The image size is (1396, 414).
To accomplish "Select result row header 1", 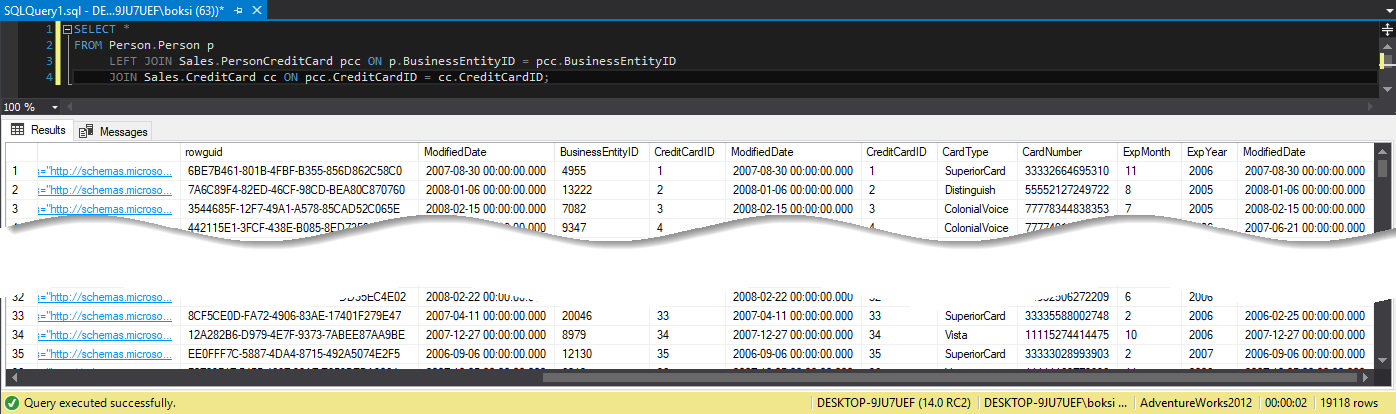I will pos(21,171).
